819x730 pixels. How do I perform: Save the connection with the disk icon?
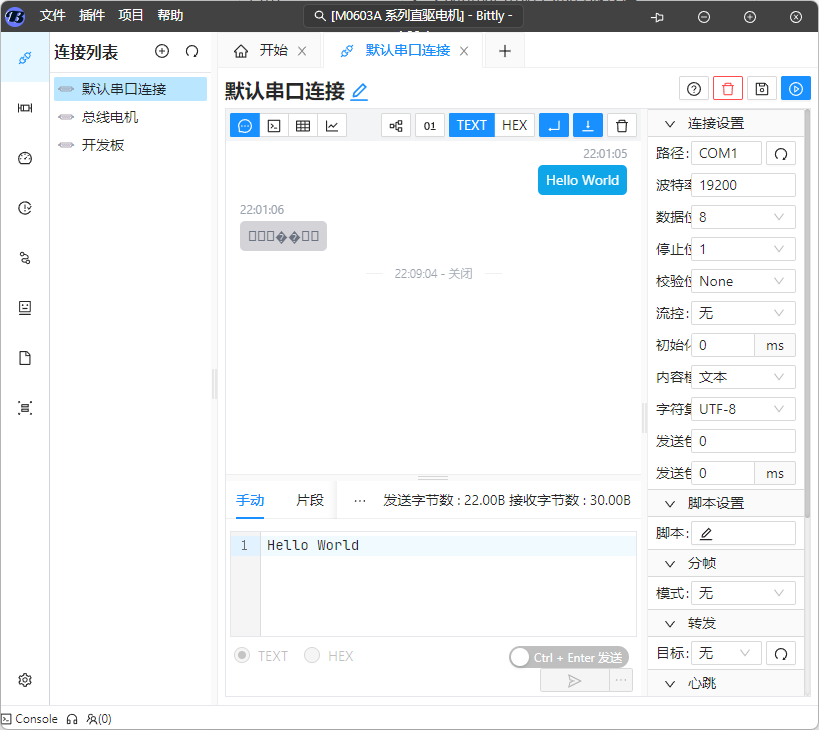click(762, 89)
